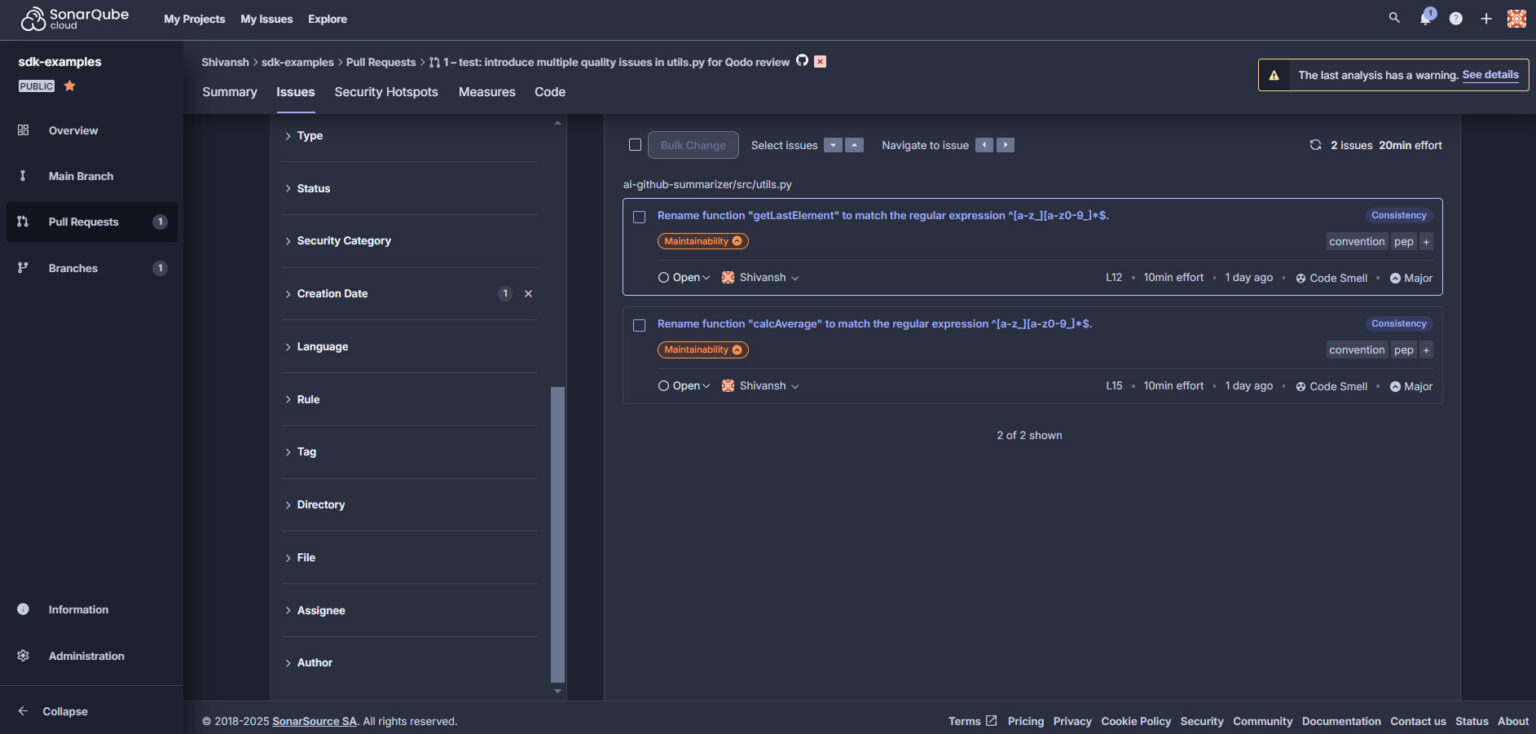Switch to the Measures tab
1536x734 pixels.
point(487,91)
